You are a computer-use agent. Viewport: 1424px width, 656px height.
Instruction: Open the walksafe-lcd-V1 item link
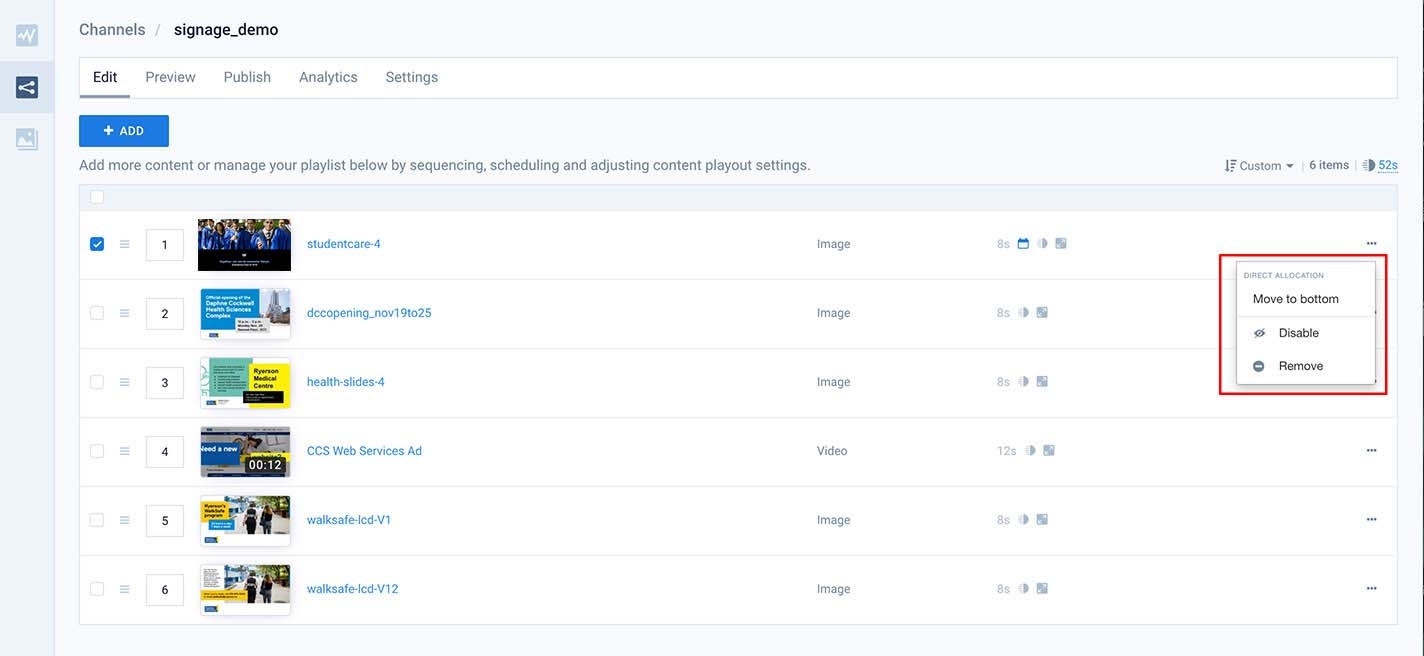(x=349, y=520)
